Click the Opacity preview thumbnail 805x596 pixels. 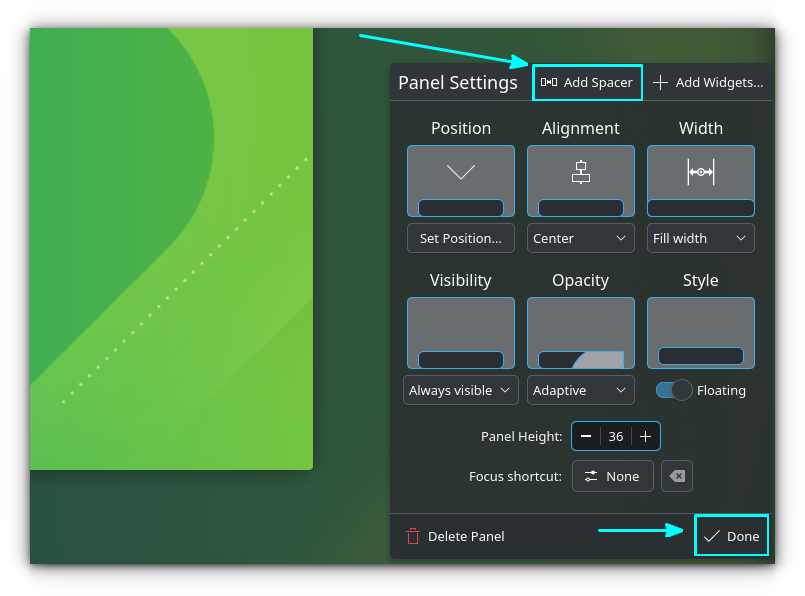(x=580, y=332)
